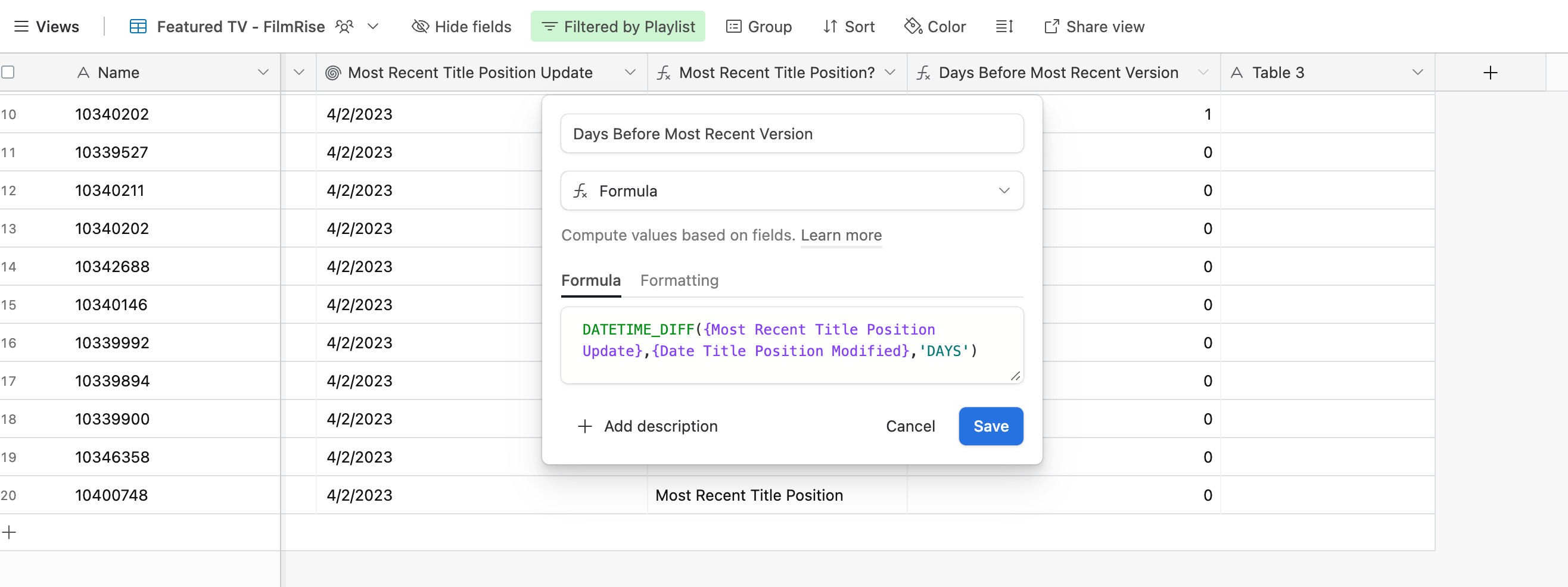The width and height of the screenshot is (1568, 587).
Task: Click the date cell 4/2/2023 in row 10
Action: [x=429, y=114]
